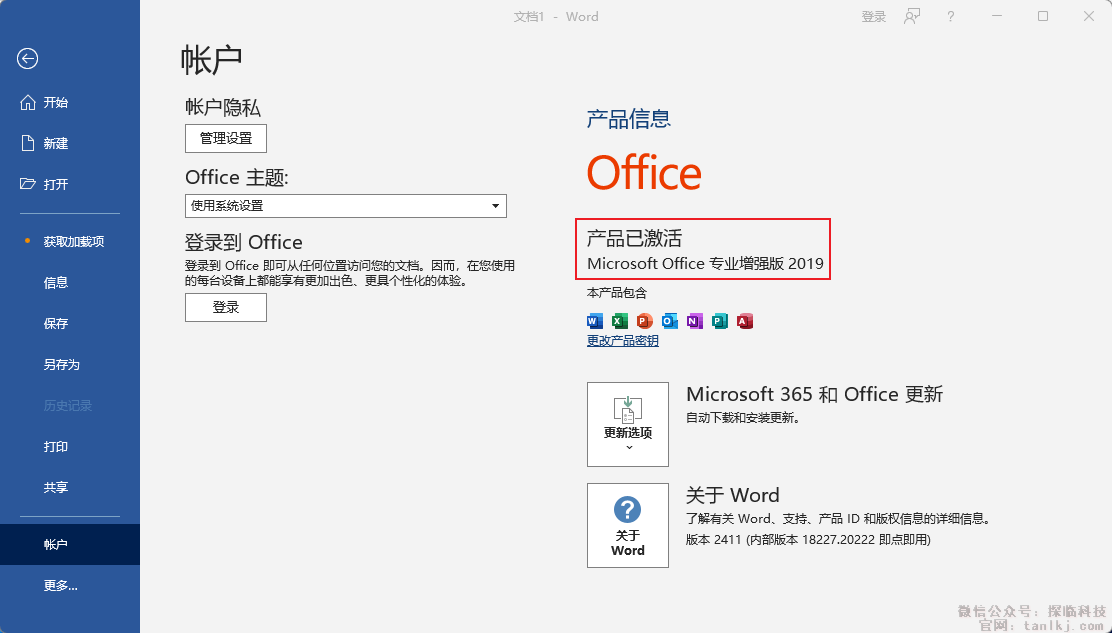Image resolution: width=1112 pixels, height=633 pixels.
Task: Click the 登录 link in title bar
Action: (874, 17)
